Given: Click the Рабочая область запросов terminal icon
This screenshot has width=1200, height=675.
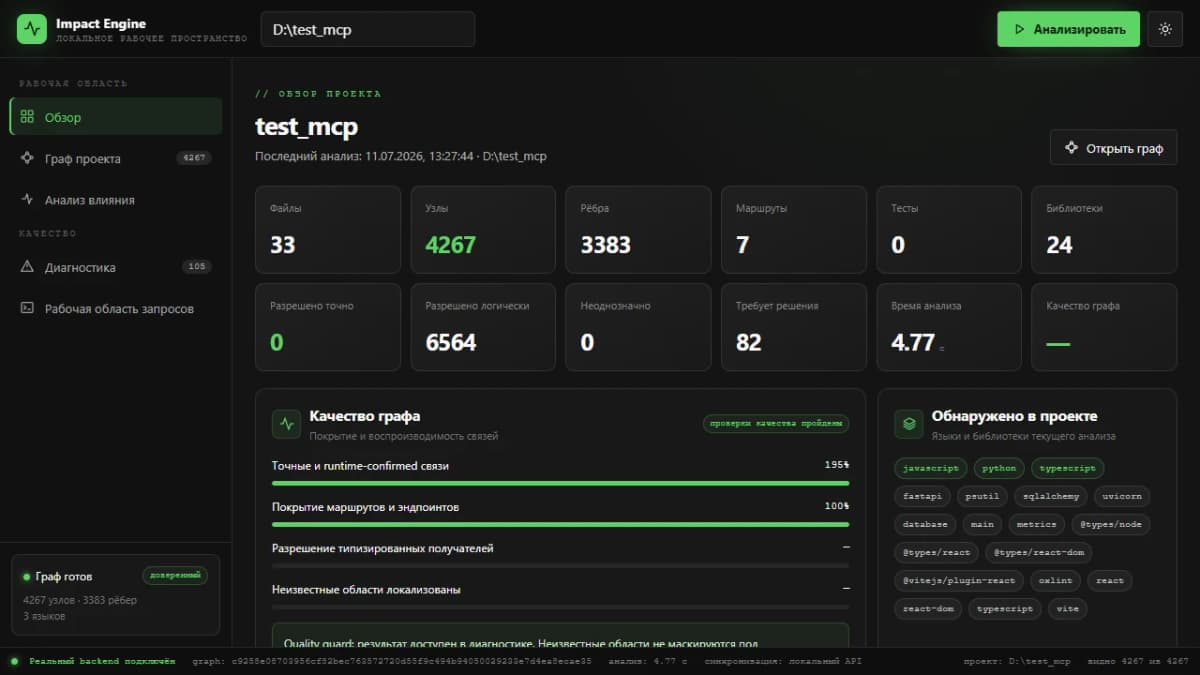Looking at the screenshot, I should [27, 309].
